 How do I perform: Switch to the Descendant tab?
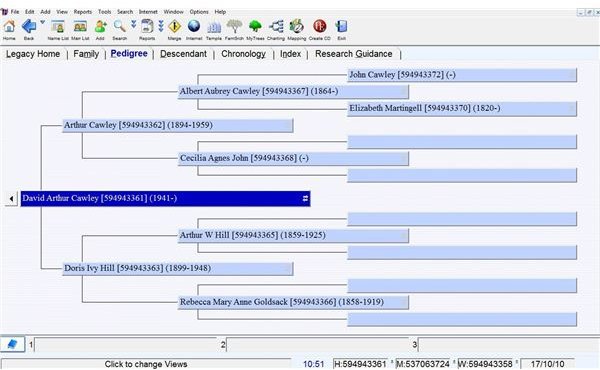point(183,54)
